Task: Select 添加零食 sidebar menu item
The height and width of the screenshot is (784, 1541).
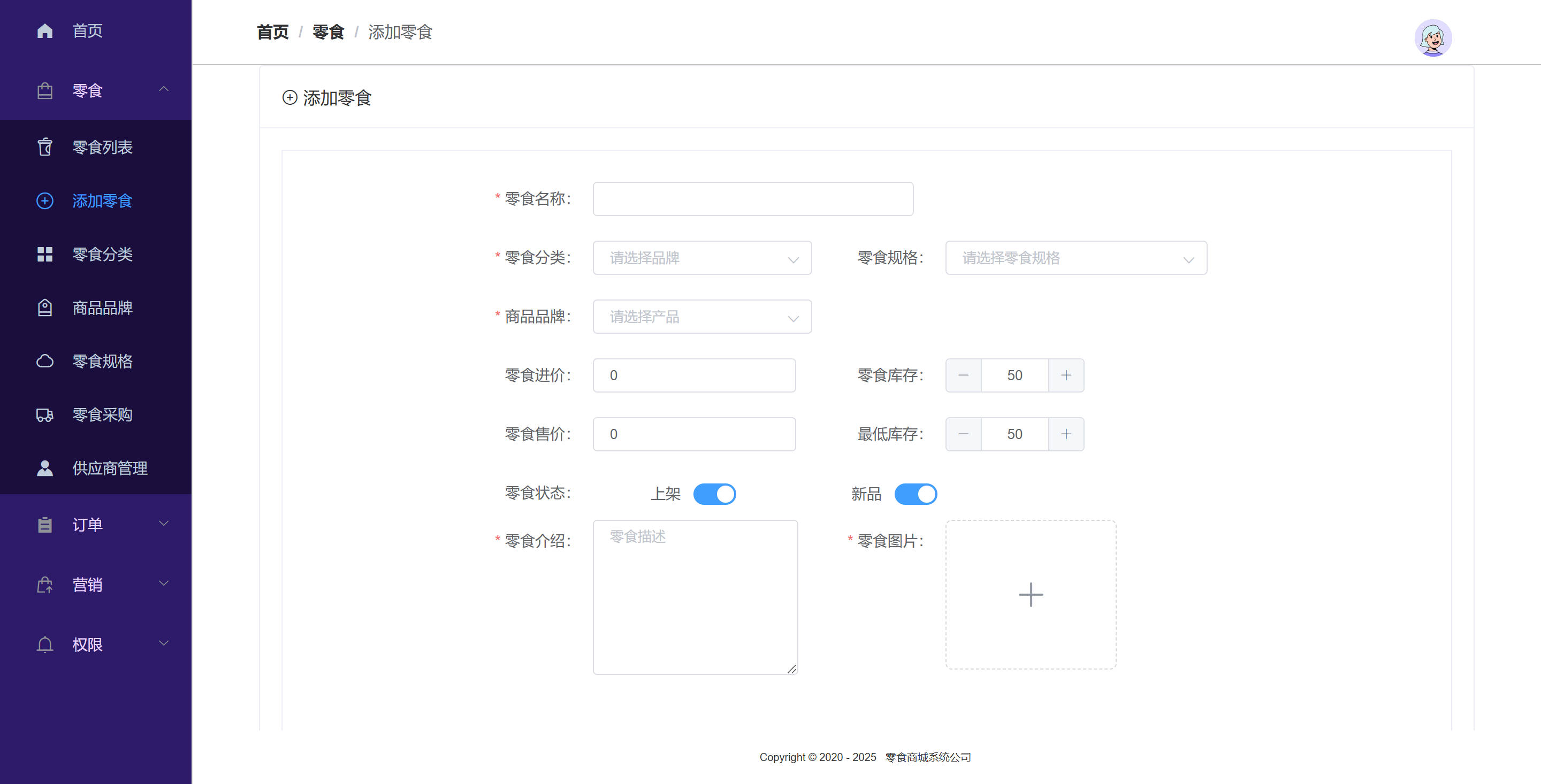Action: [96, 201]
